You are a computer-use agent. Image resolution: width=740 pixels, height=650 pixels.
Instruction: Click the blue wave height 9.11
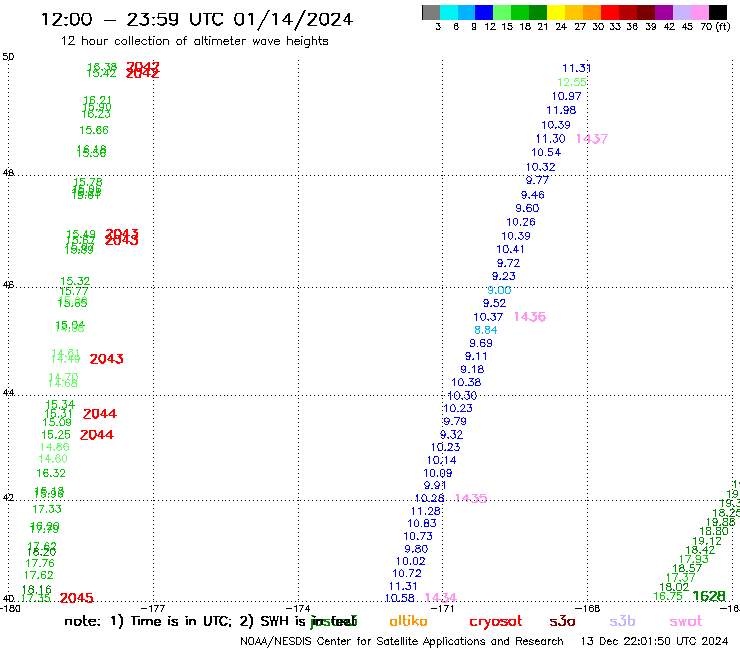click(476, 356)
